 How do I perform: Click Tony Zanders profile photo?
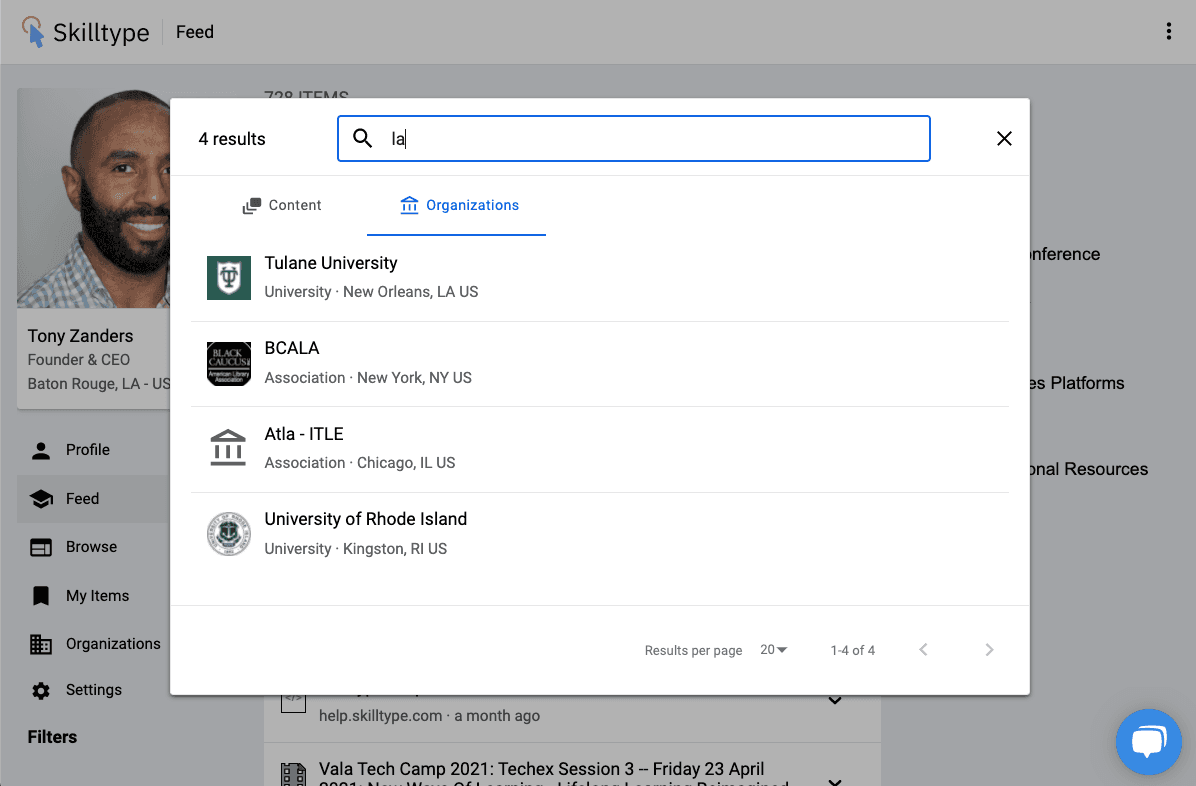[x=93, y=198]
